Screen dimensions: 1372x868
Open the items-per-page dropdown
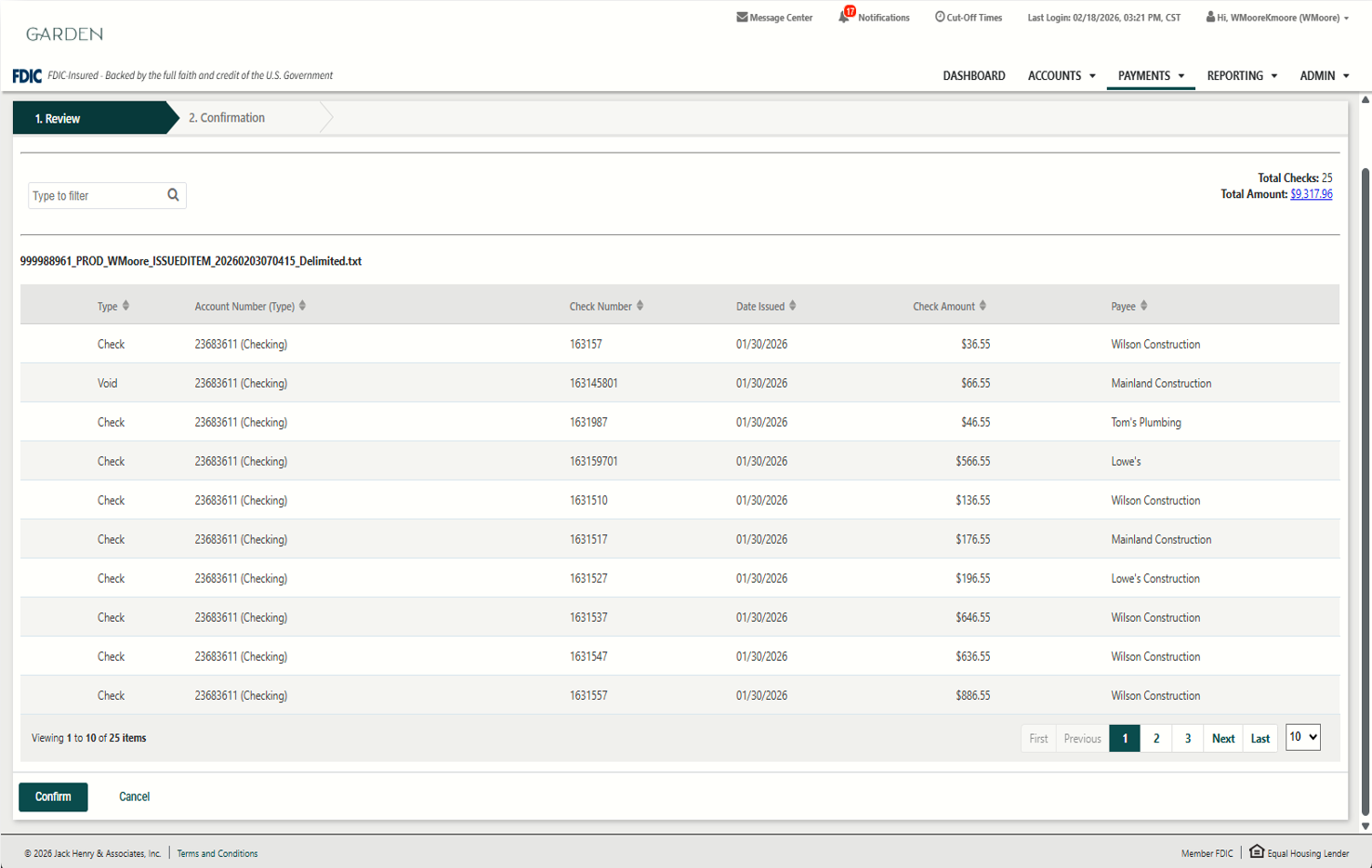pyautogui.click(x=1302, y=737)
